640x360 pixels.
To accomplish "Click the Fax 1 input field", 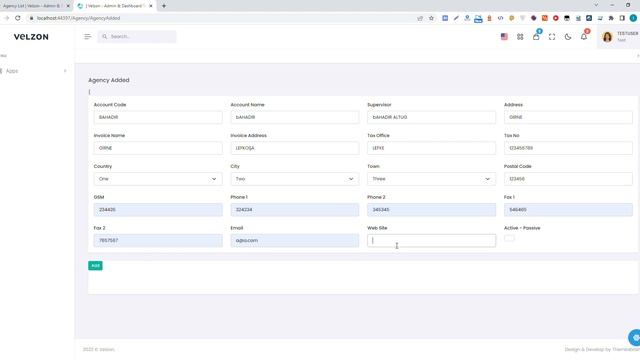I will pyautogui.click(x=568, y=210).
